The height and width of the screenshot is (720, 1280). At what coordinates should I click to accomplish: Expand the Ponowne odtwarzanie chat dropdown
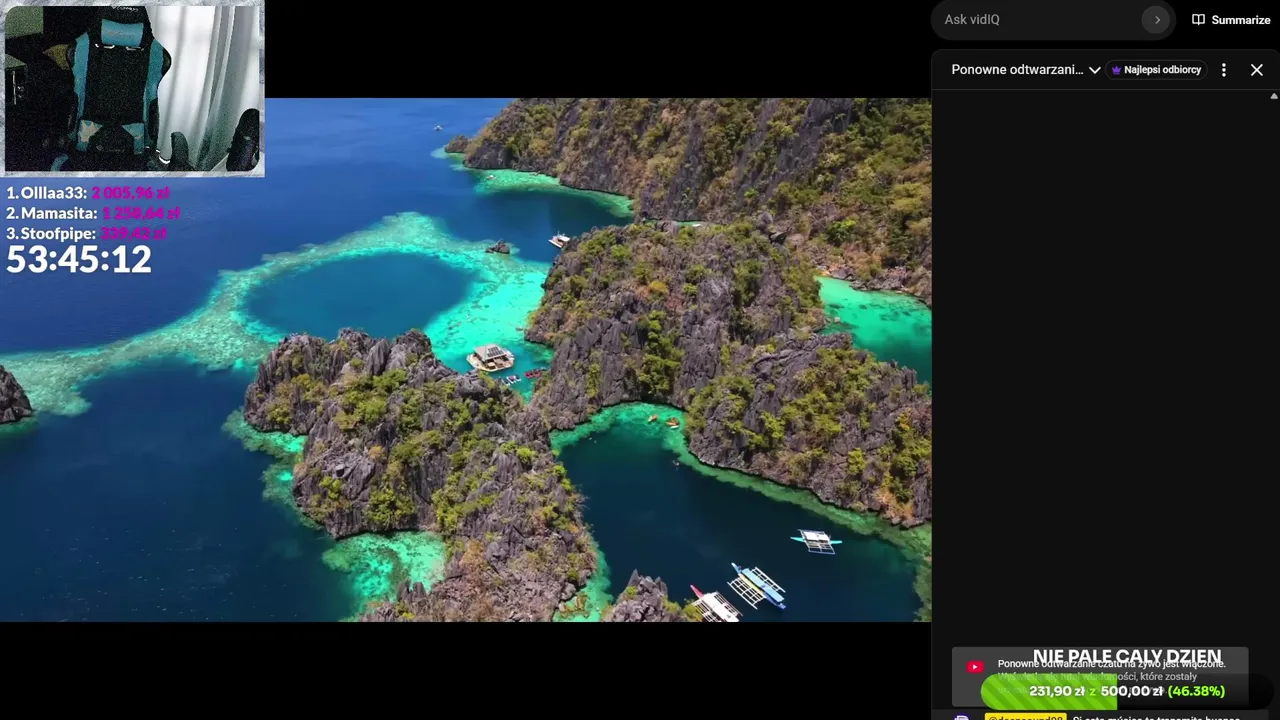(1026, 70)
